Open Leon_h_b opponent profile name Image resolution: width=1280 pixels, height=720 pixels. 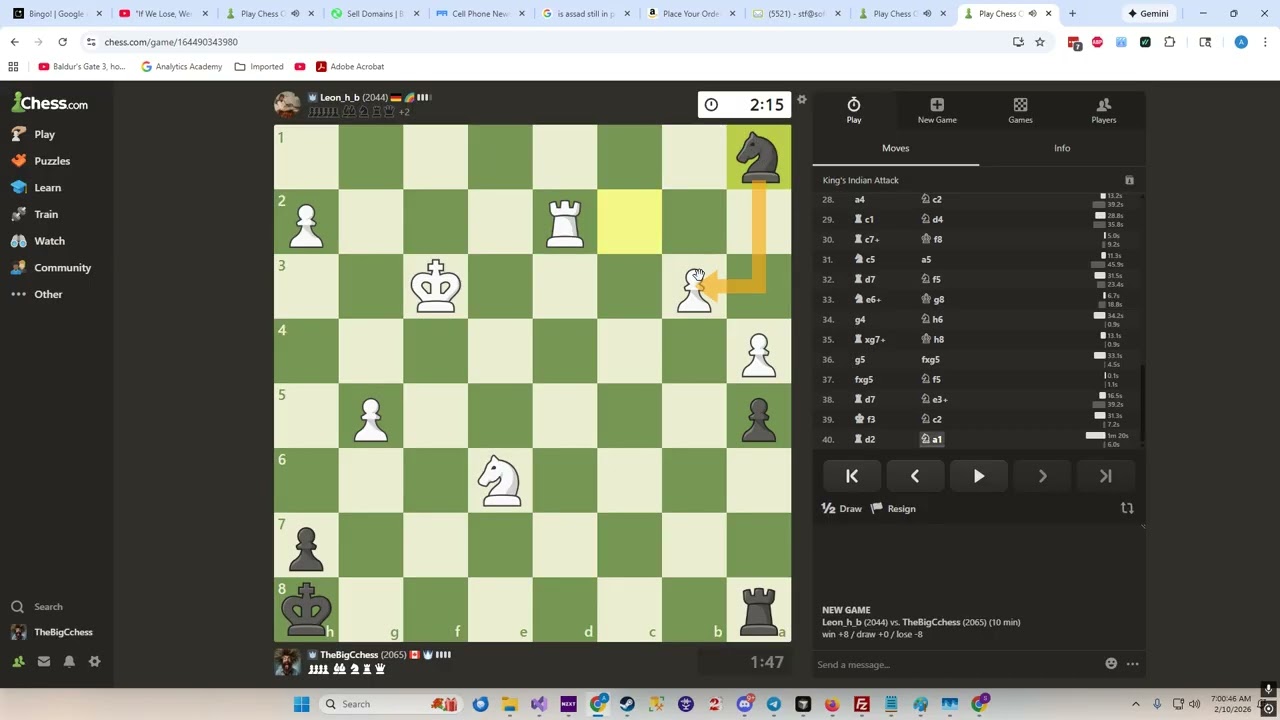(339, 98)
